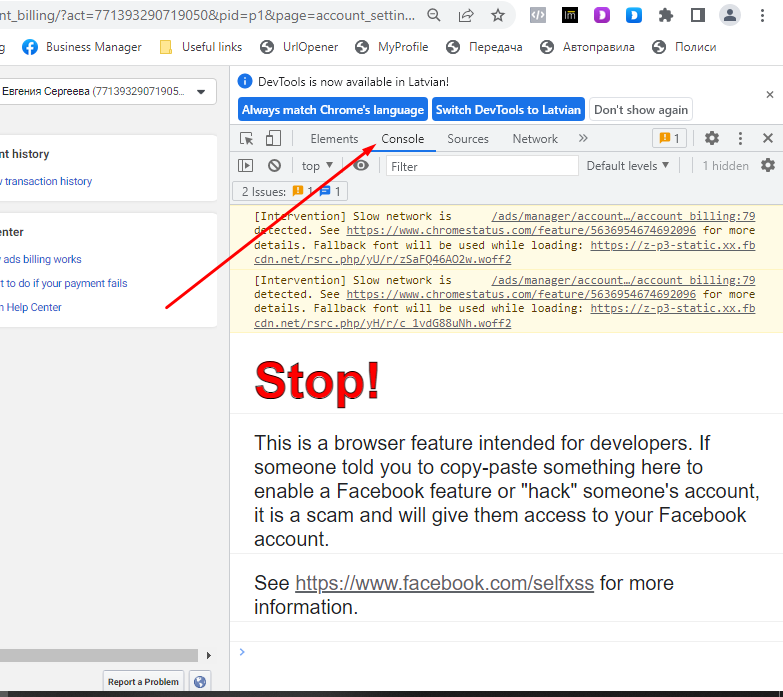Activate the inspect element picker icon
This screenshot has height=697, width=783.
(247, 138)
